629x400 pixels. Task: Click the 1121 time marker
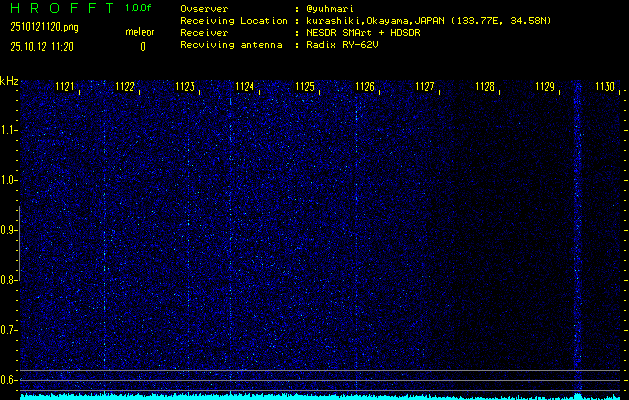click(x=65, y=88)
